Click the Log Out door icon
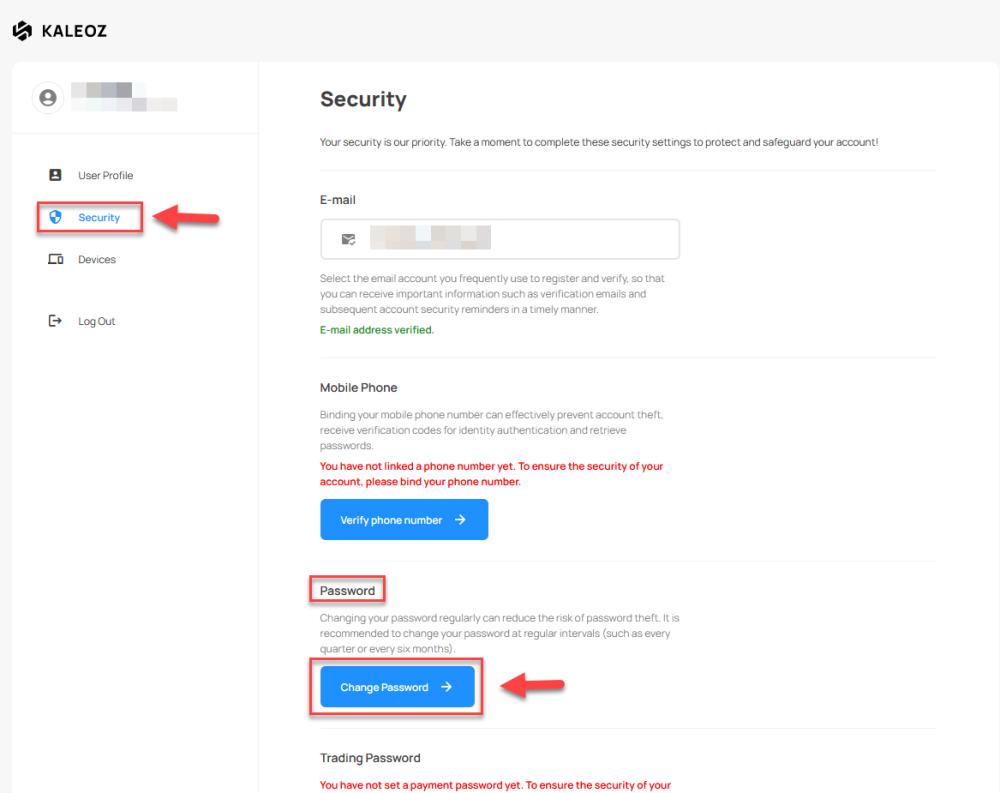Viewport: 1000px width, 793px height. (56, 321)
